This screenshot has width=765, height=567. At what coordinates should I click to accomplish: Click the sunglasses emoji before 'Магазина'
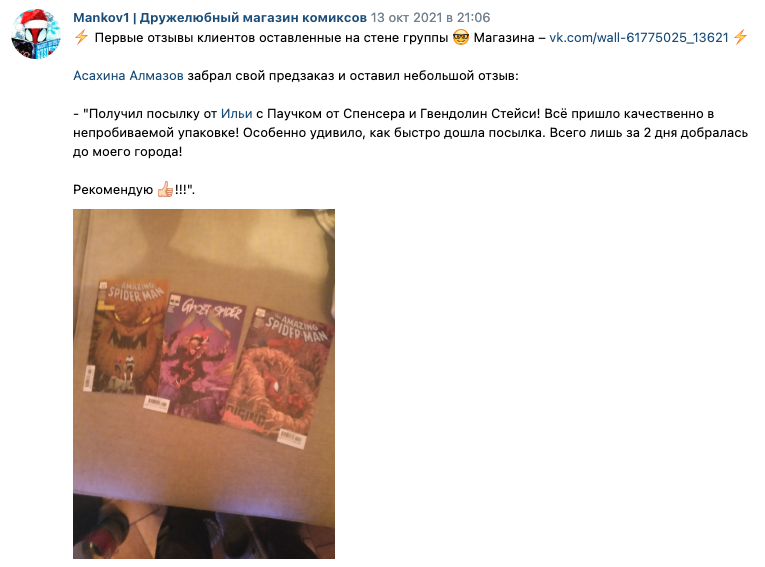point(461,38)
